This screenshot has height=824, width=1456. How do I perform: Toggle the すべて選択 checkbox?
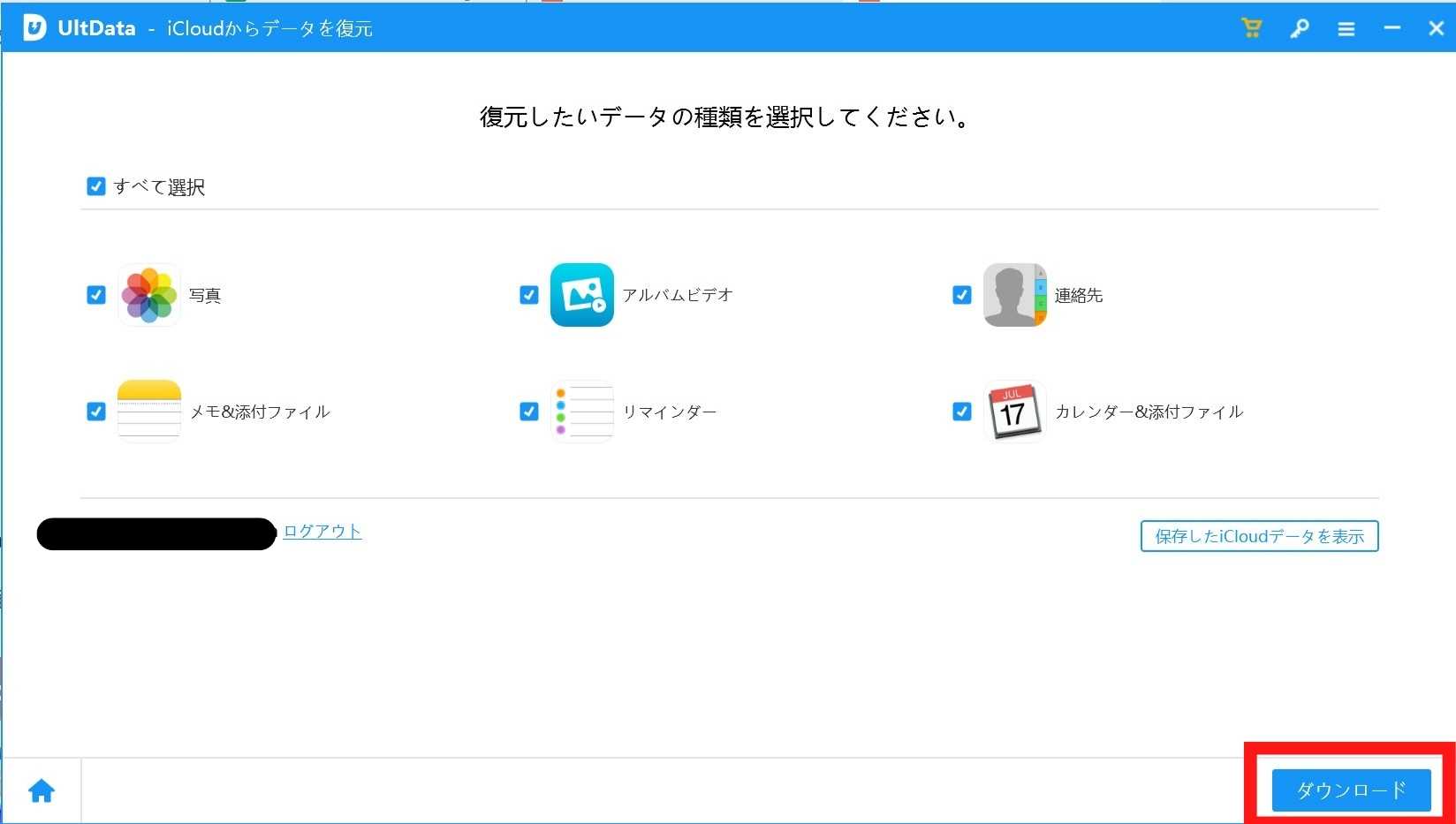96,186
